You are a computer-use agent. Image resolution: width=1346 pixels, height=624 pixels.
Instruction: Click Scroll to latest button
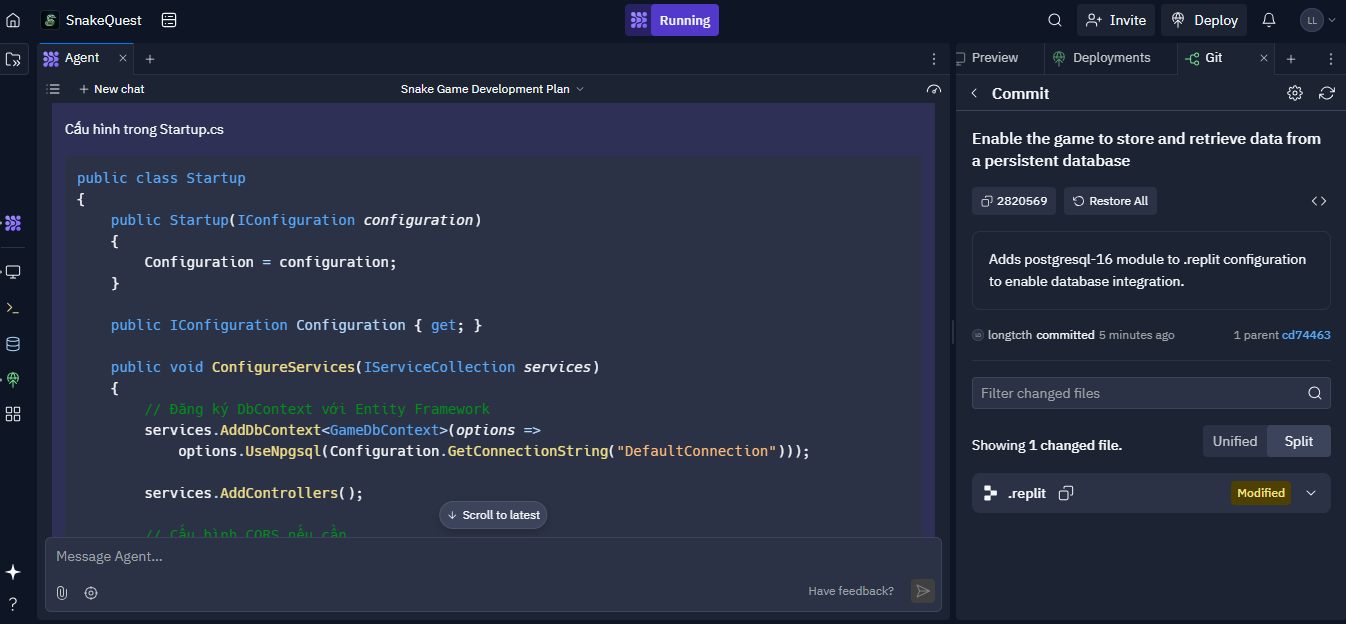[x=493, y=515]
